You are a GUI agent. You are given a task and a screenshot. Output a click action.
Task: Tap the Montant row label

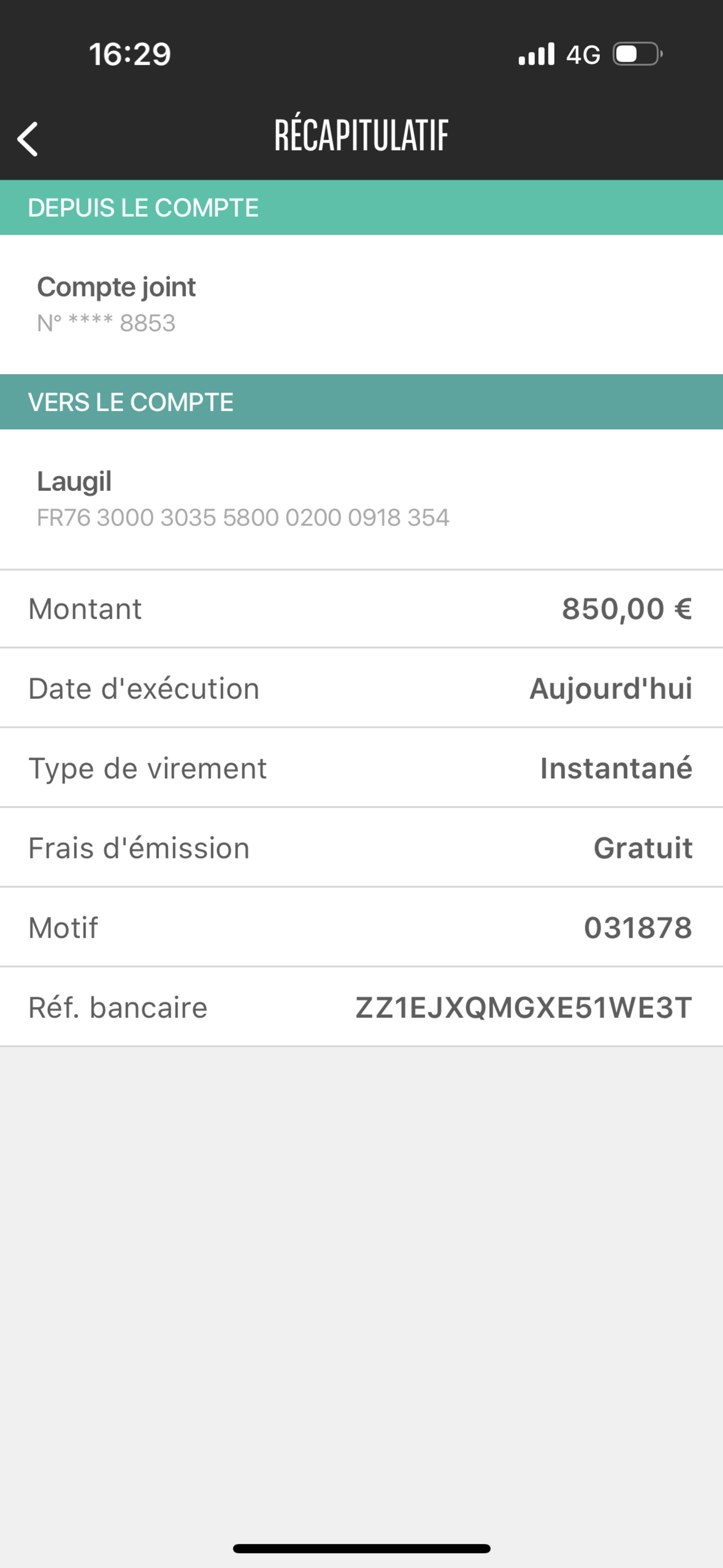coord(85,609)
